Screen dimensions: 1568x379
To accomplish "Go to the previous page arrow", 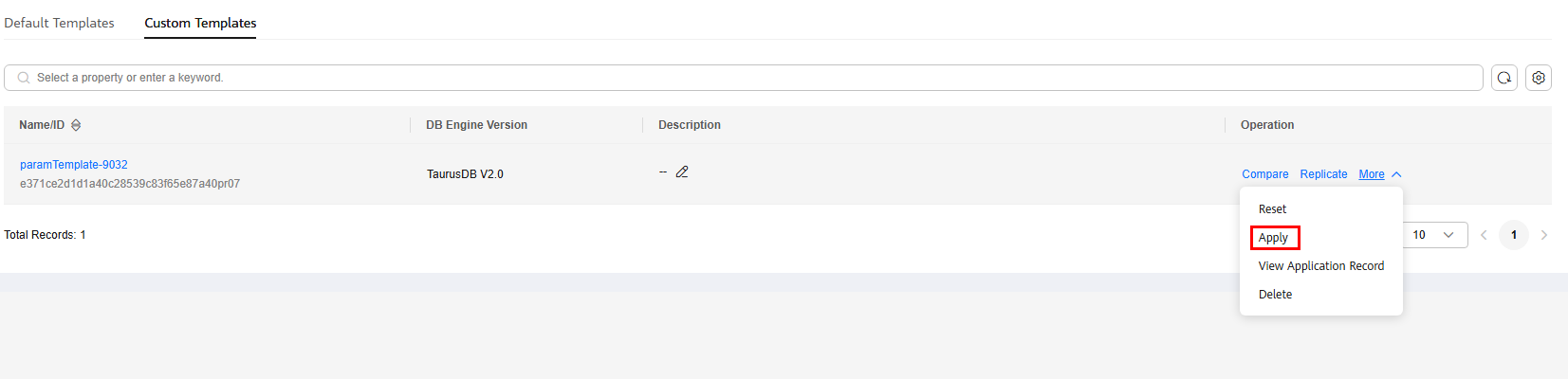I will pyautogui.click(x=1484, y=235).
